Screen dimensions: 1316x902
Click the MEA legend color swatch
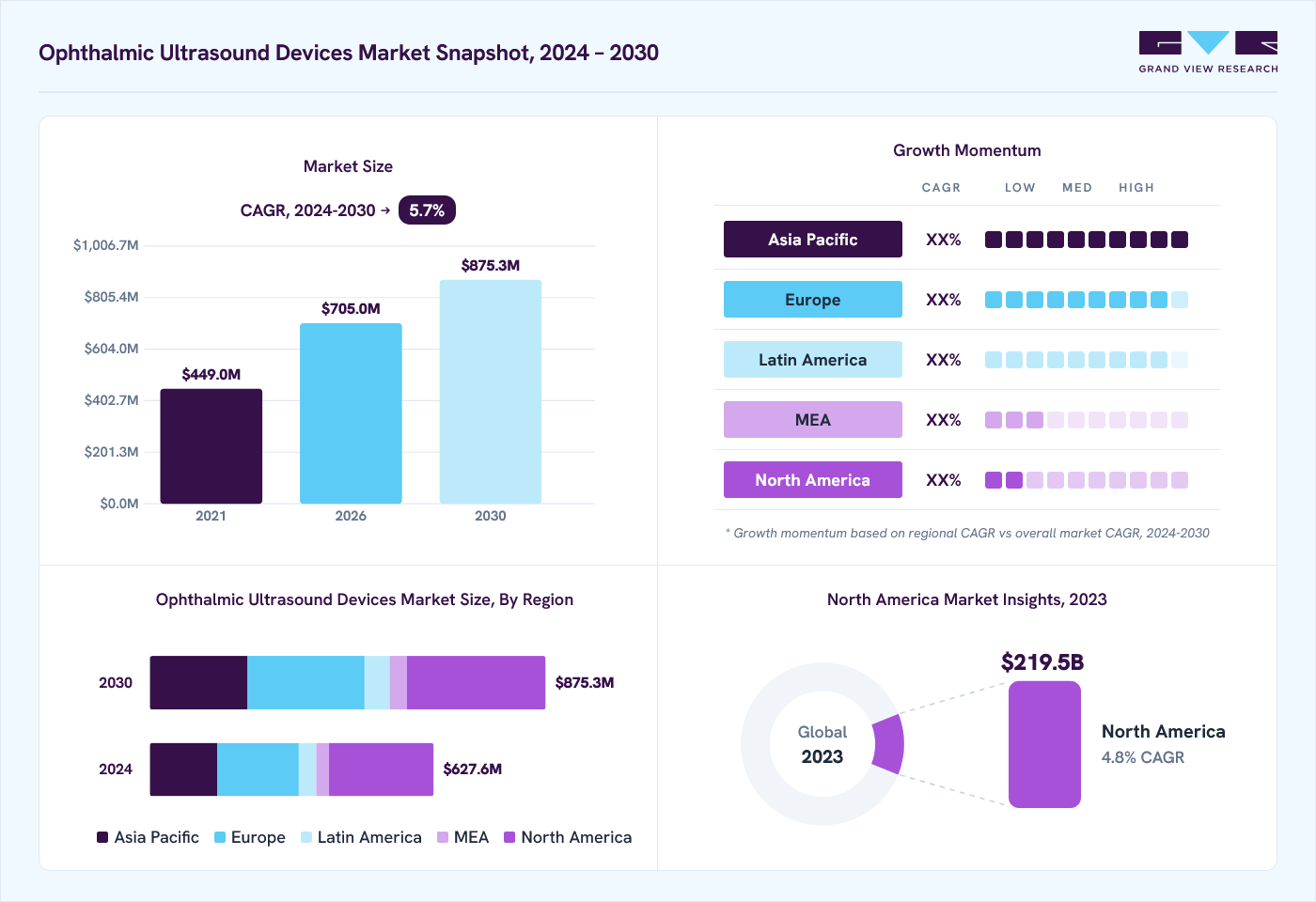pyautogui.click(x=443, y=837)
